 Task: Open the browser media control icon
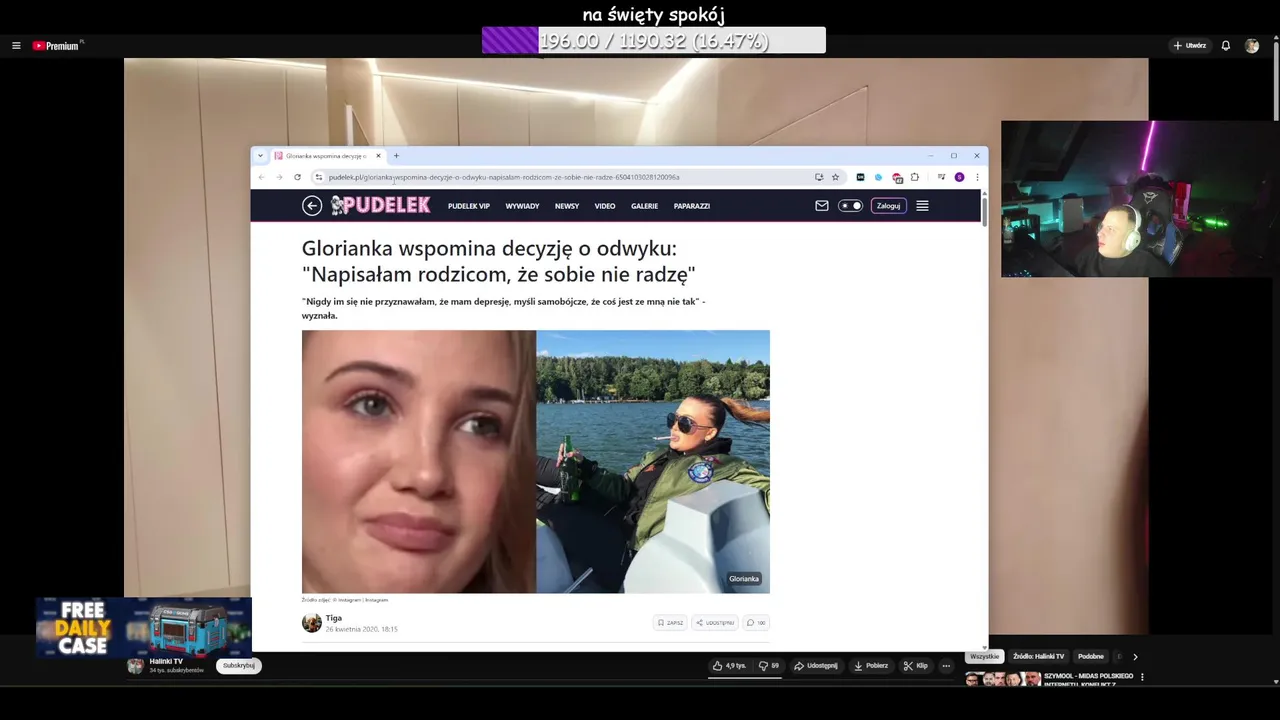tap(941, 177)
